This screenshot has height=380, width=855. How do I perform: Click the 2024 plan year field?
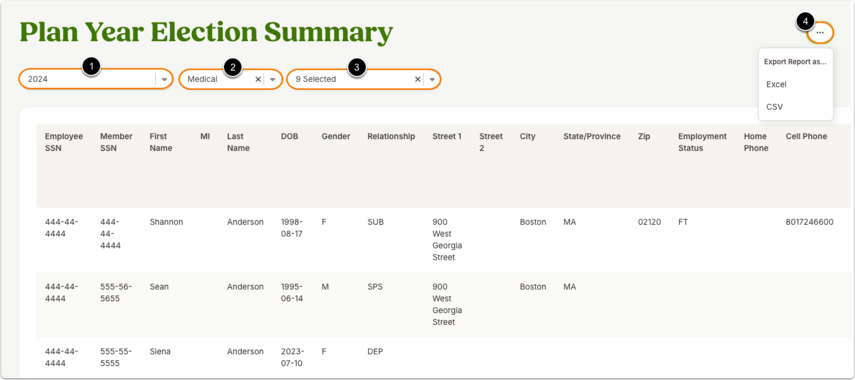(x=95, y=79)
